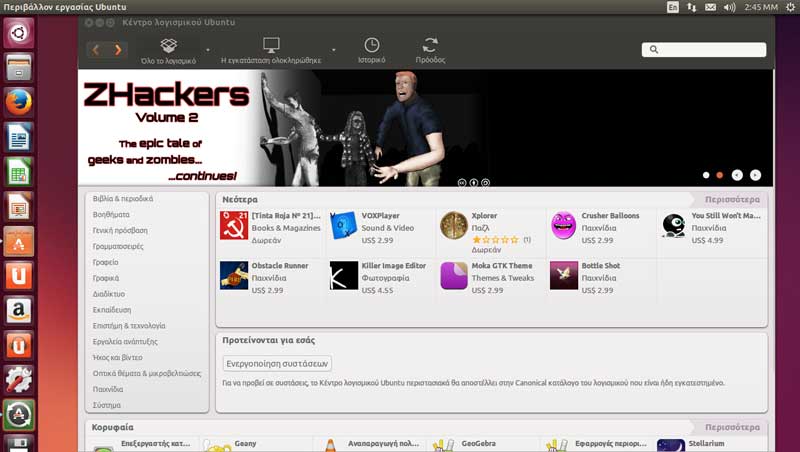Open the Επιστήμη & τεχνολογία category
The width and height of the screenshot is (800, 452).
click(x=129, y=325)
